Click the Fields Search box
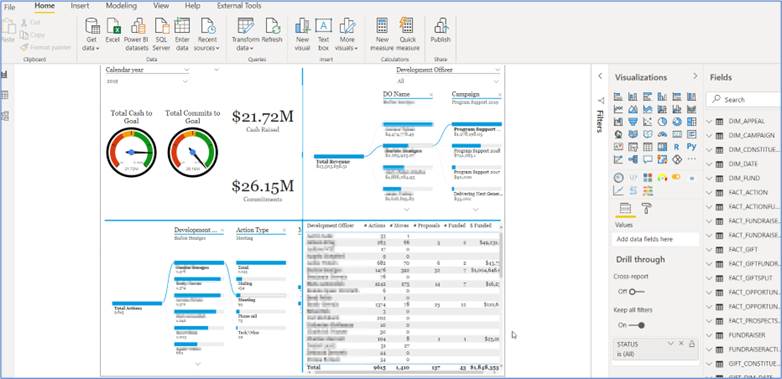The height and width of the screenshot is (379, 782). click(x=744, y=100)
